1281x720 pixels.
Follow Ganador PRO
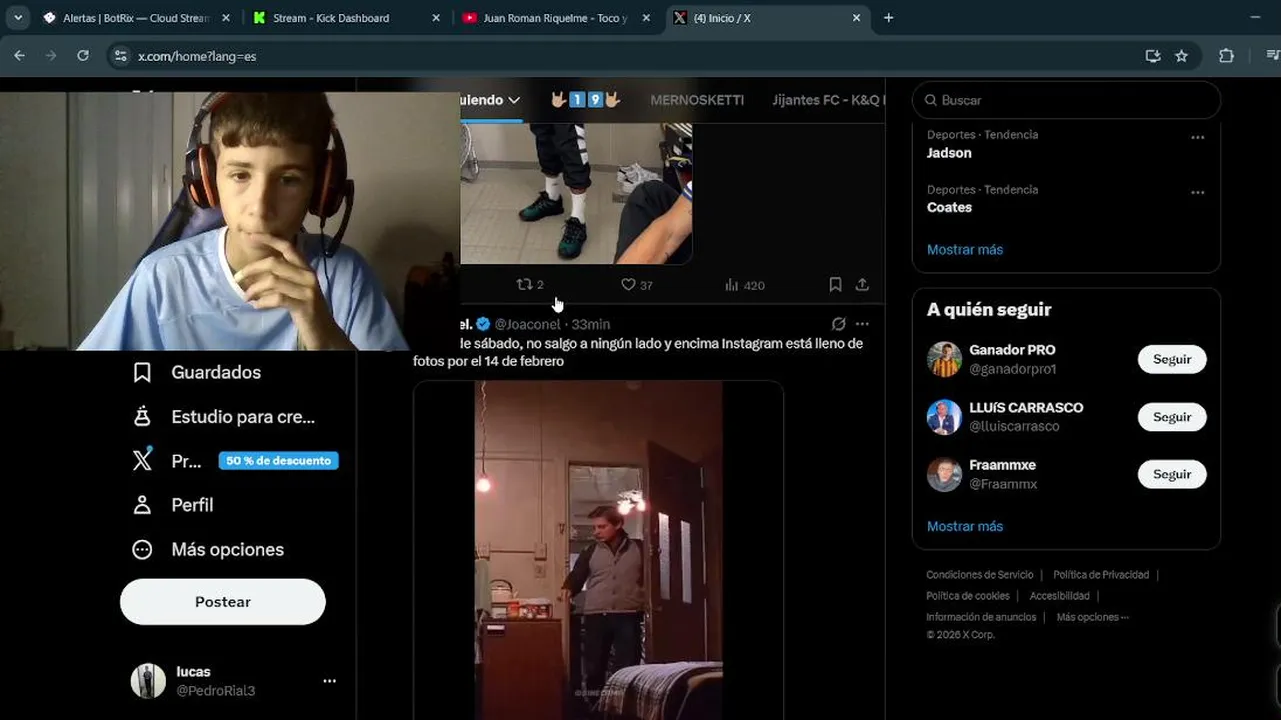1172,359
